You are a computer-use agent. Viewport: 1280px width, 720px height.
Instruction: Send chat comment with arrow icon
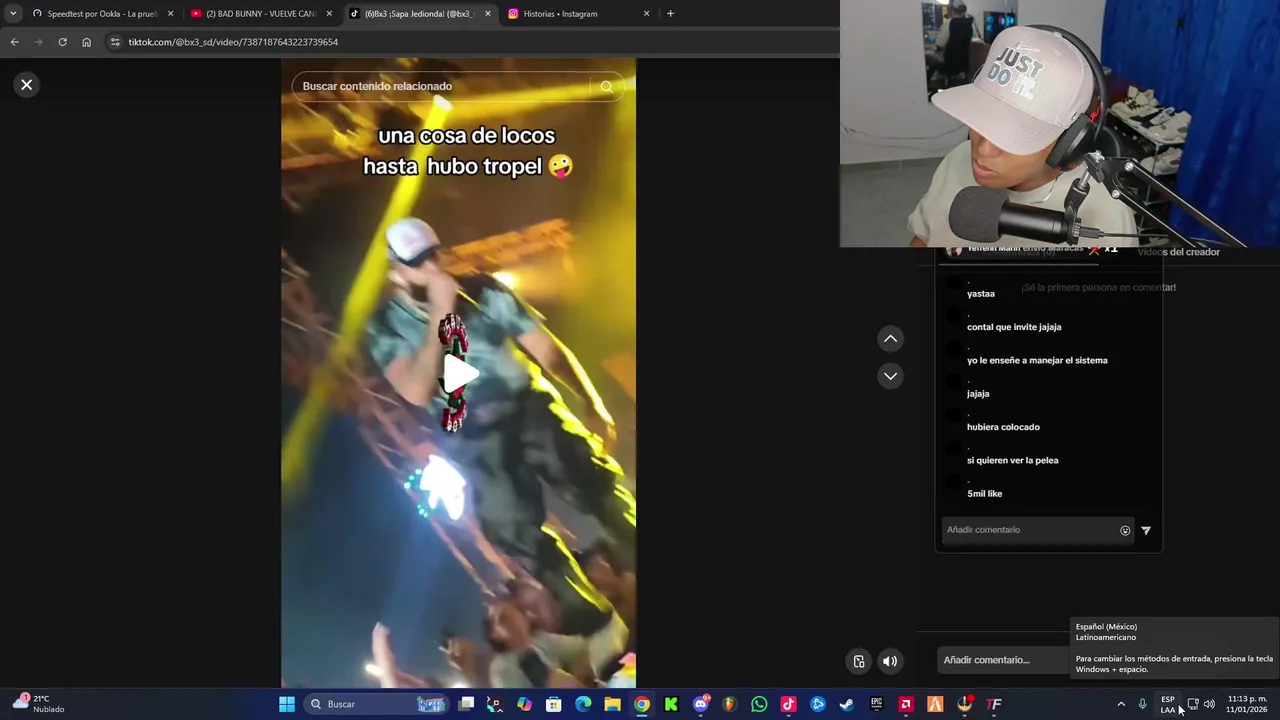(x=1146, y=531)
